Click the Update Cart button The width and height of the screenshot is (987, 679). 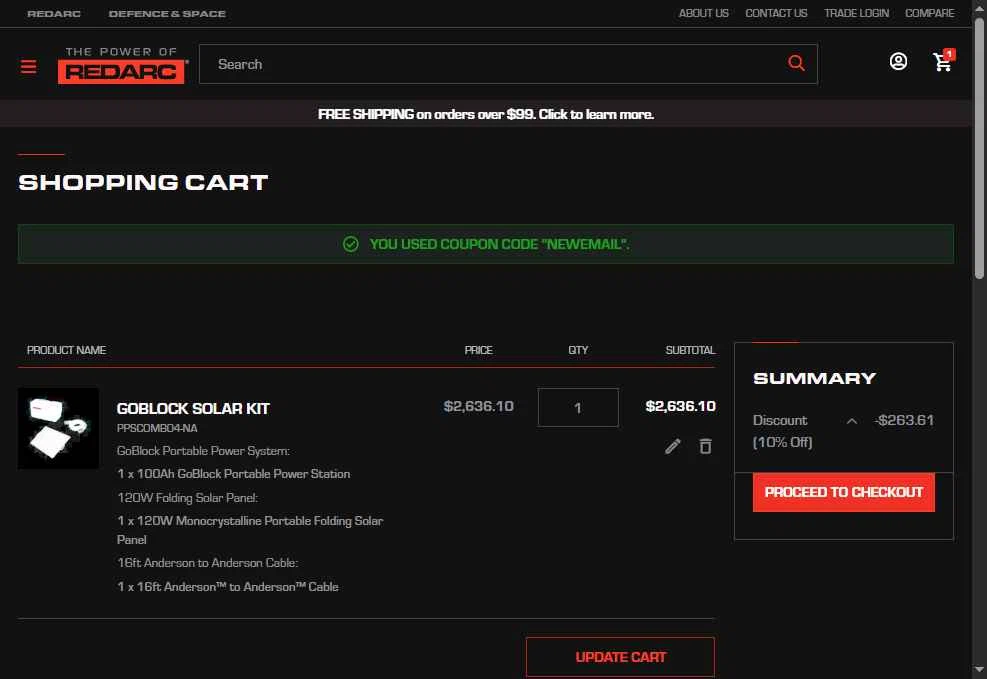click(x=620, y=657)
